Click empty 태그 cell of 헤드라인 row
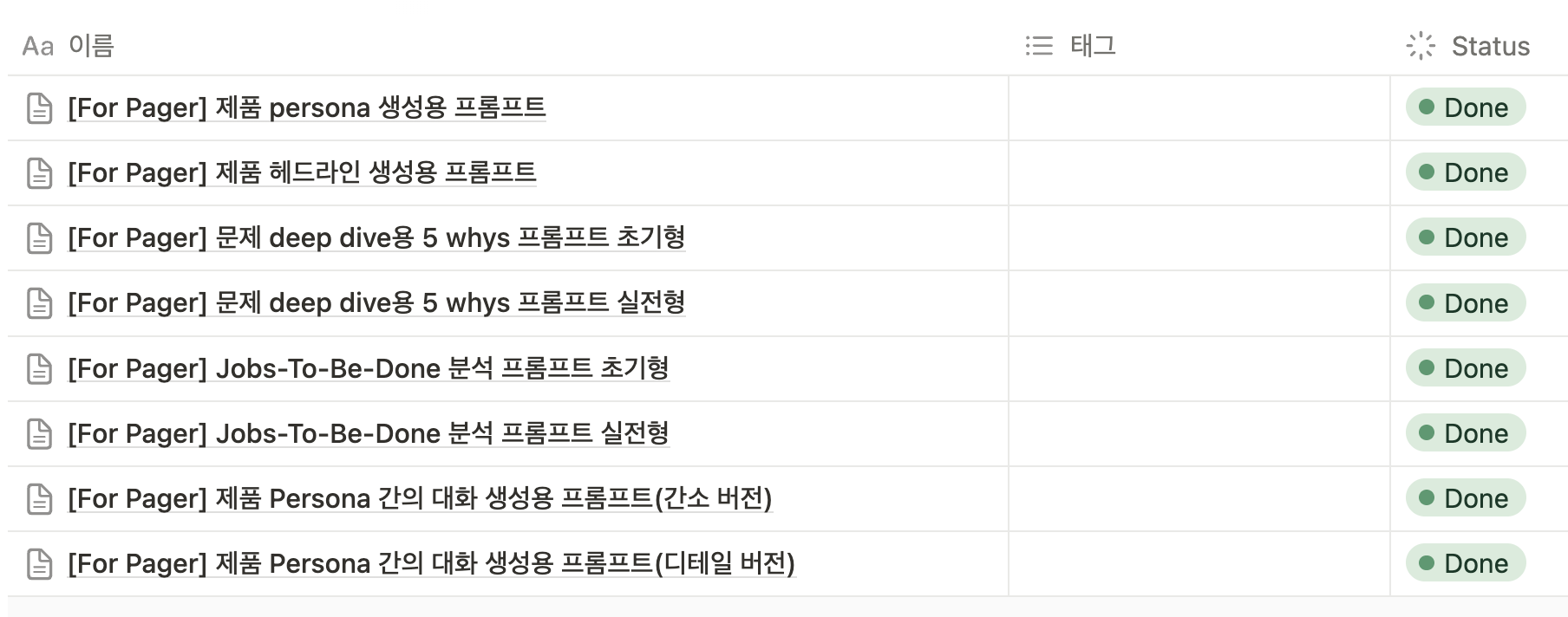Image resolution: width=1568 pixels, height=617 pixels. (1199, 173)
